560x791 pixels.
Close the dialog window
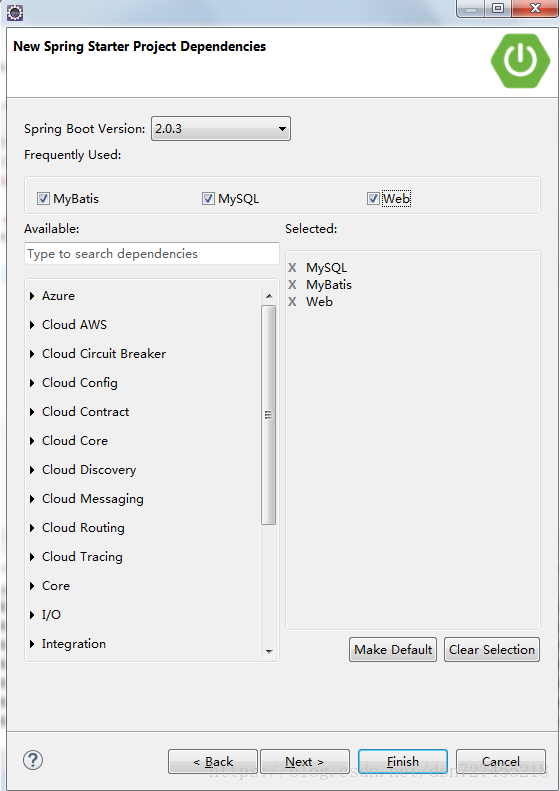pyautogui.click(x=535, y=8)
